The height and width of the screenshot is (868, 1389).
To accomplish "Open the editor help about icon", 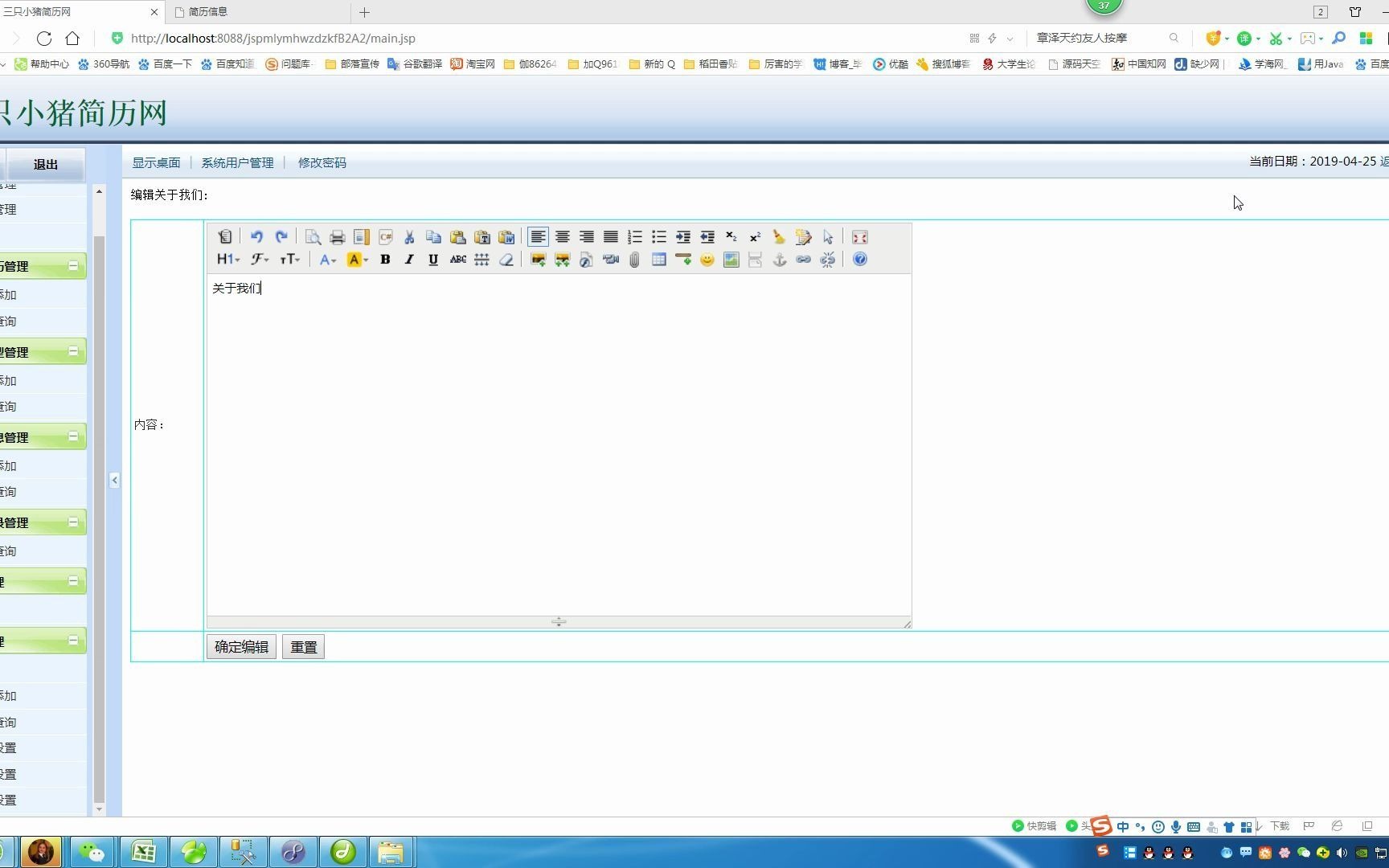I will [x=859, y=260].
